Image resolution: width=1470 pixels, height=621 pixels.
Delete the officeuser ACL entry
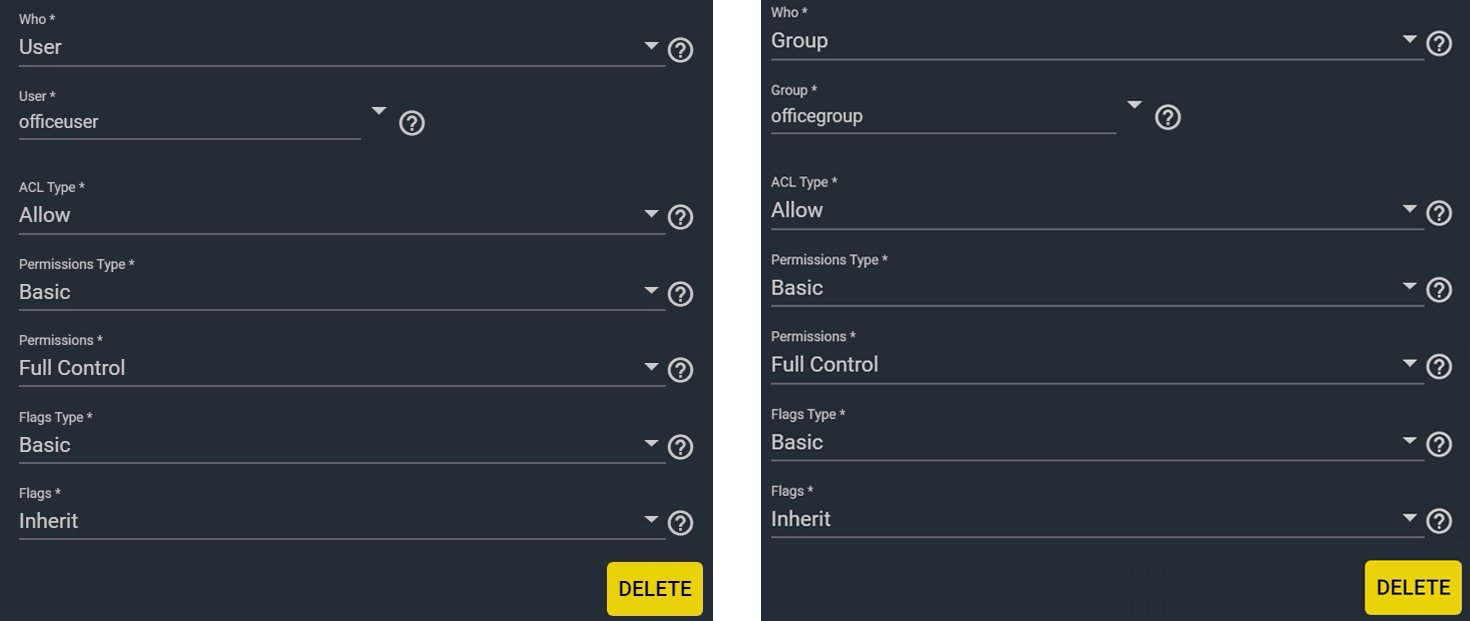(655, 589)
